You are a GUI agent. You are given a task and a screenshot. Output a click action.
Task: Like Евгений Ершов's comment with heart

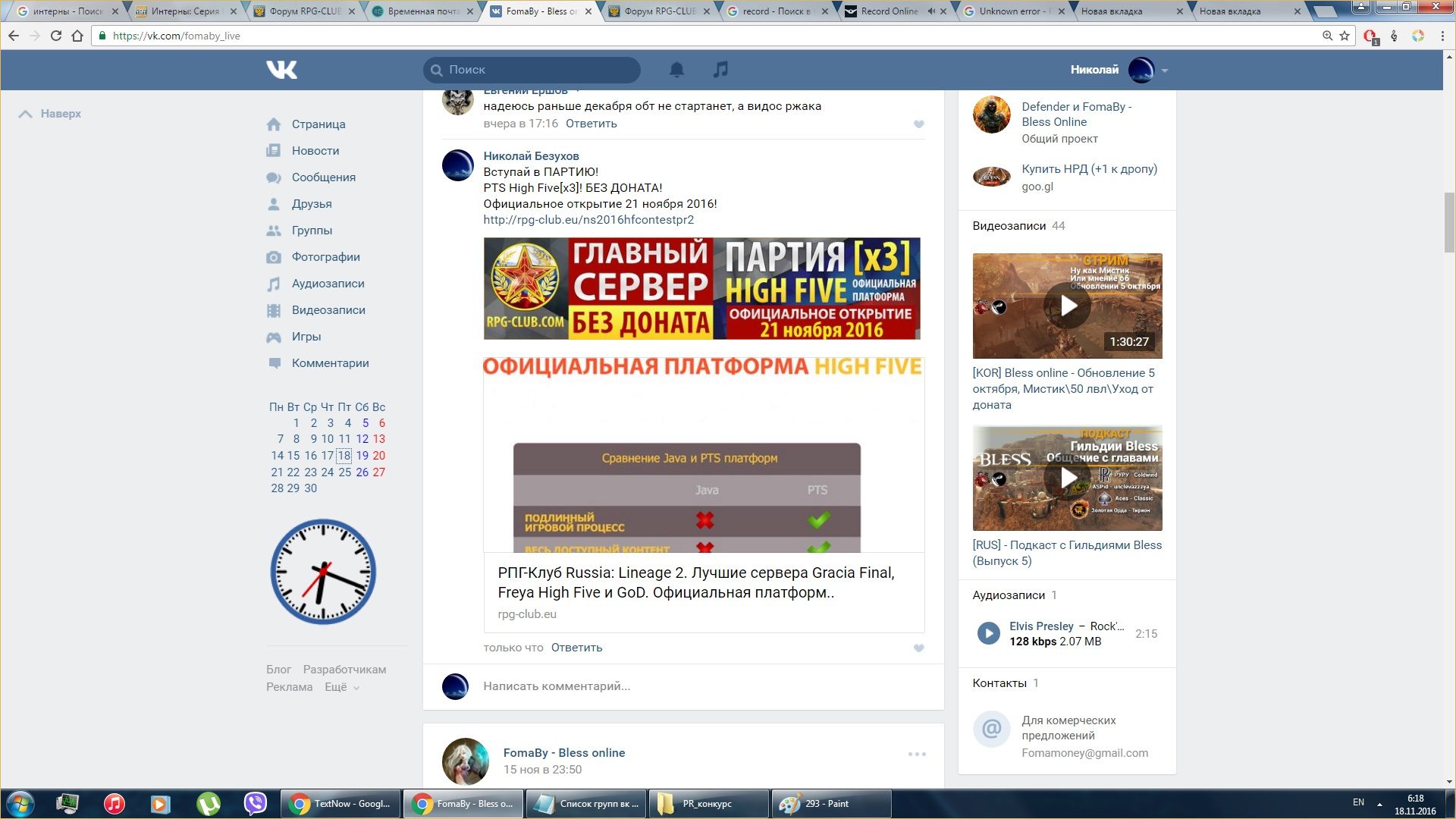tap(918, 124)
